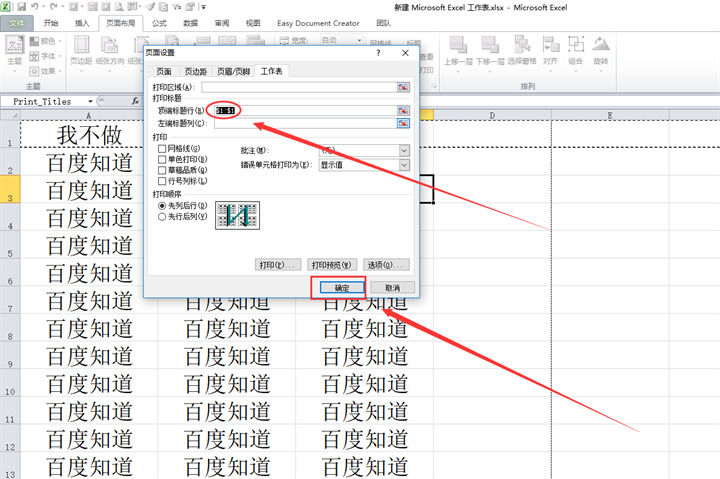
Task: Click the Print Area (打印区域) input field
Action: click(x=299, y=87)
